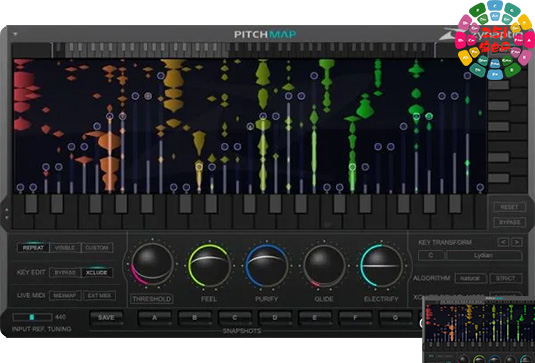Click keyboard range overview strip at top
535x363 pixels.
[x=244, y=50]
